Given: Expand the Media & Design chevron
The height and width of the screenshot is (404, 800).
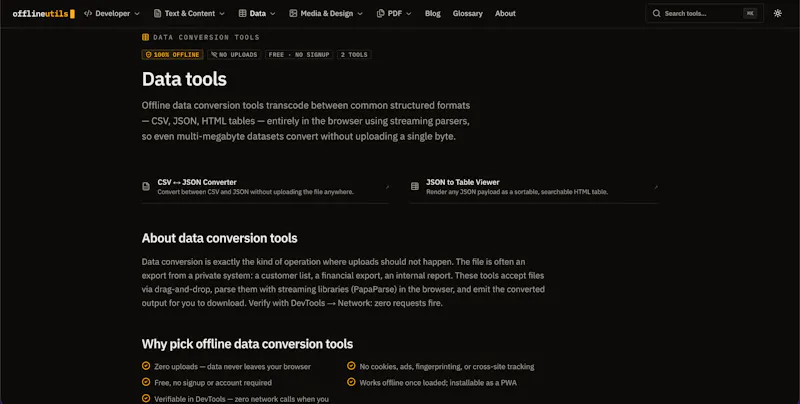Looking at the screenshot, I should 360,14.
